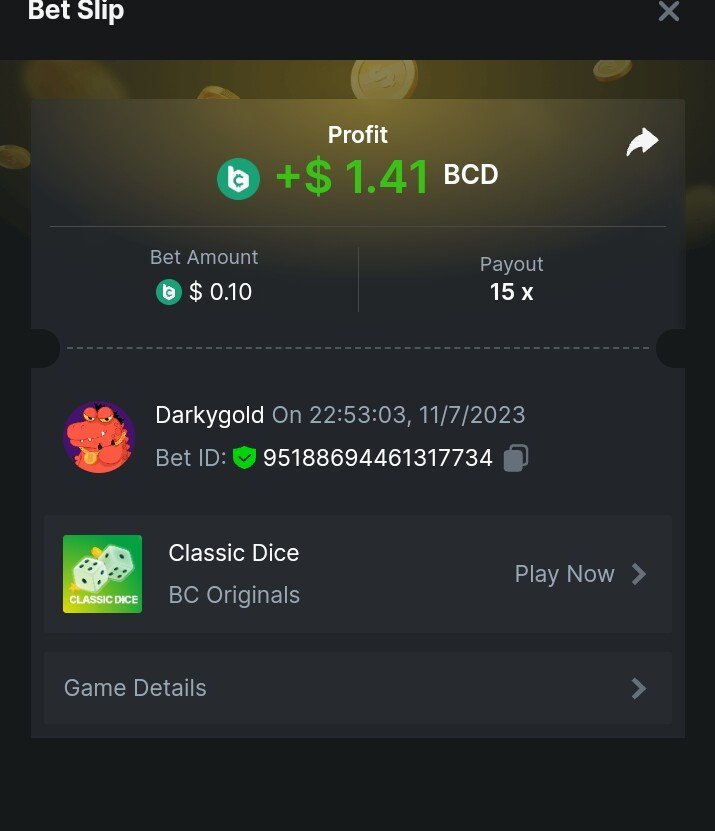
Task: Close the Bet Slip dialog
Action: click(668, 11)
